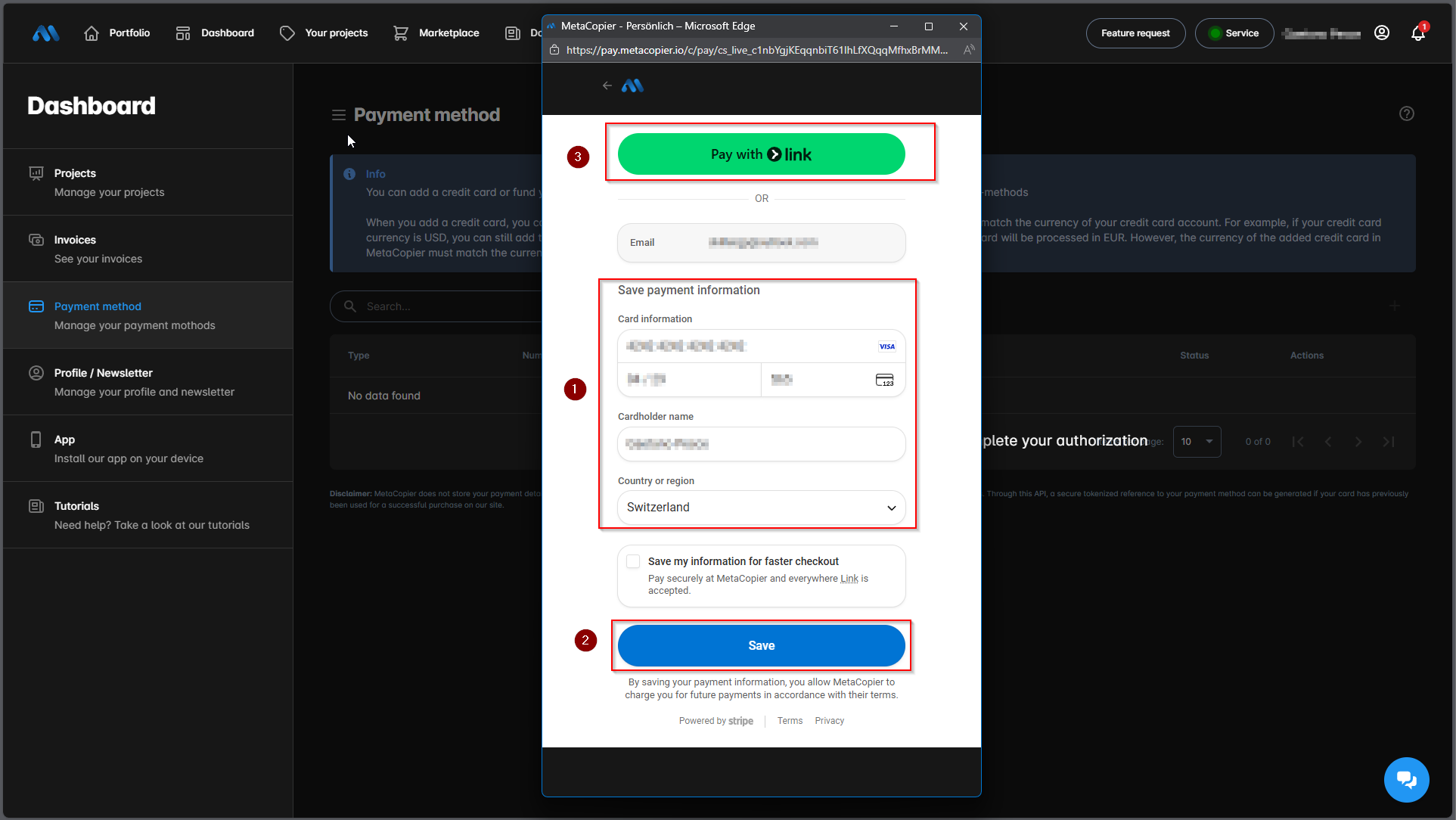Viewport: 1456px width, 820px height.
Task: Click the Cardholder name input field
Action: click(x=761, y=444)
